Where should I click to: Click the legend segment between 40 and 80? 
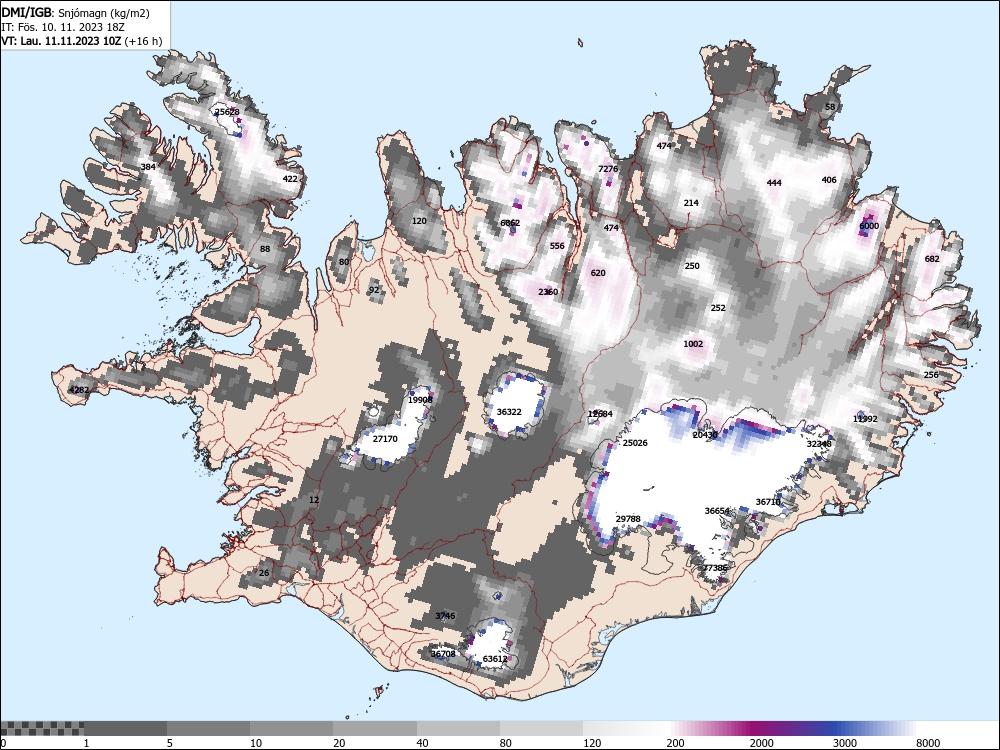pos(459,728)
